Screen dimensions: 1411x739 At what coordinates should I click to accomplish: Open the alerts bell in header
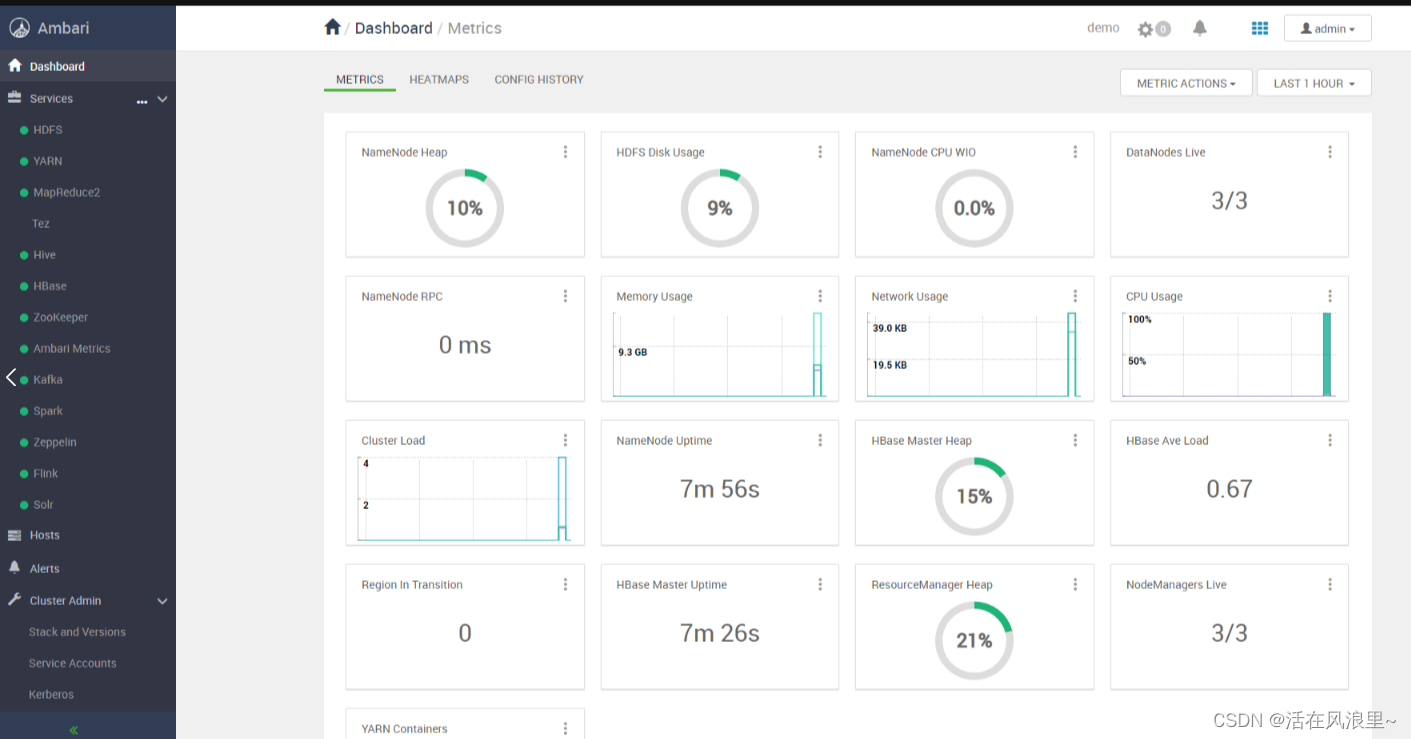coord(1200,28)
